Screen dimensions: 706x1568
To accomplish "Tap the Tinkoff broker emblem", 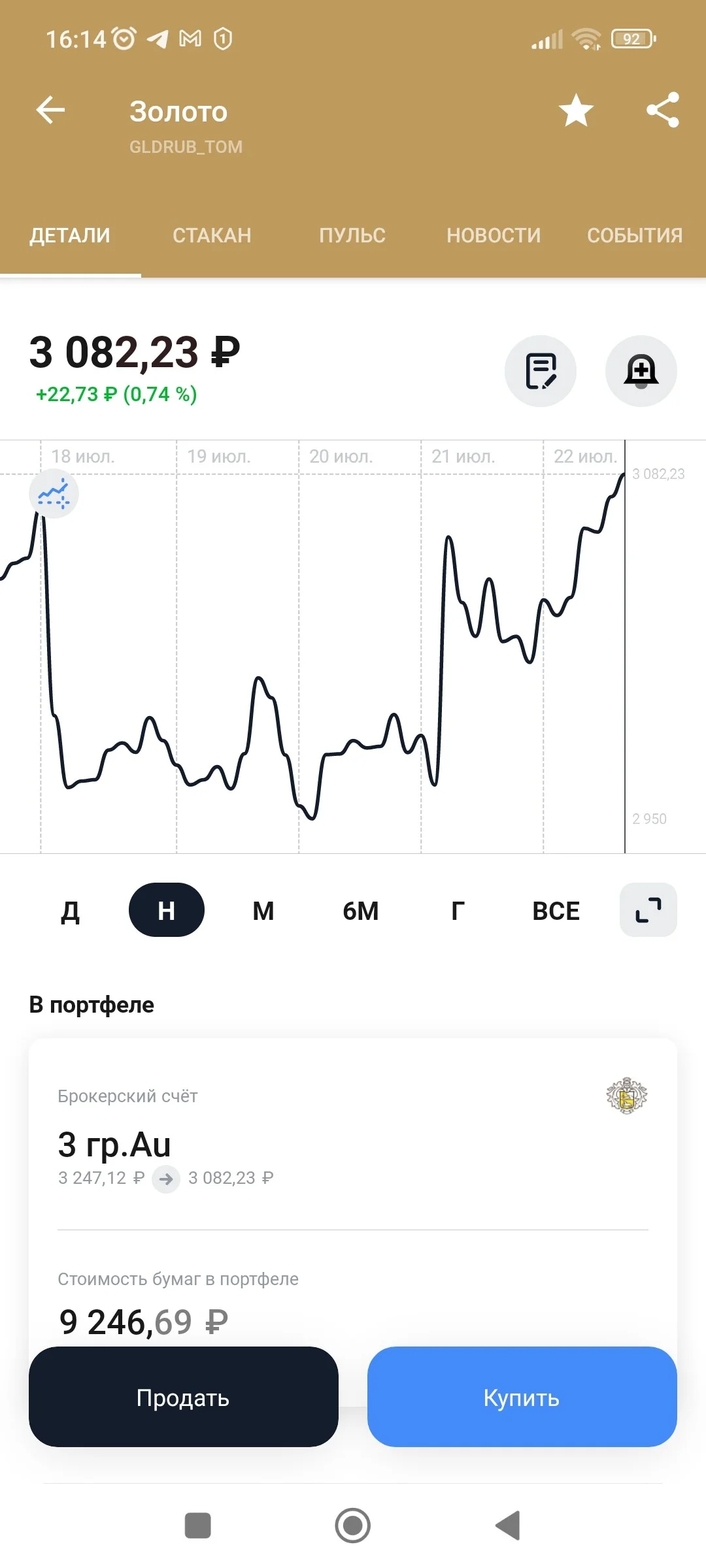I will (627, 1096).
